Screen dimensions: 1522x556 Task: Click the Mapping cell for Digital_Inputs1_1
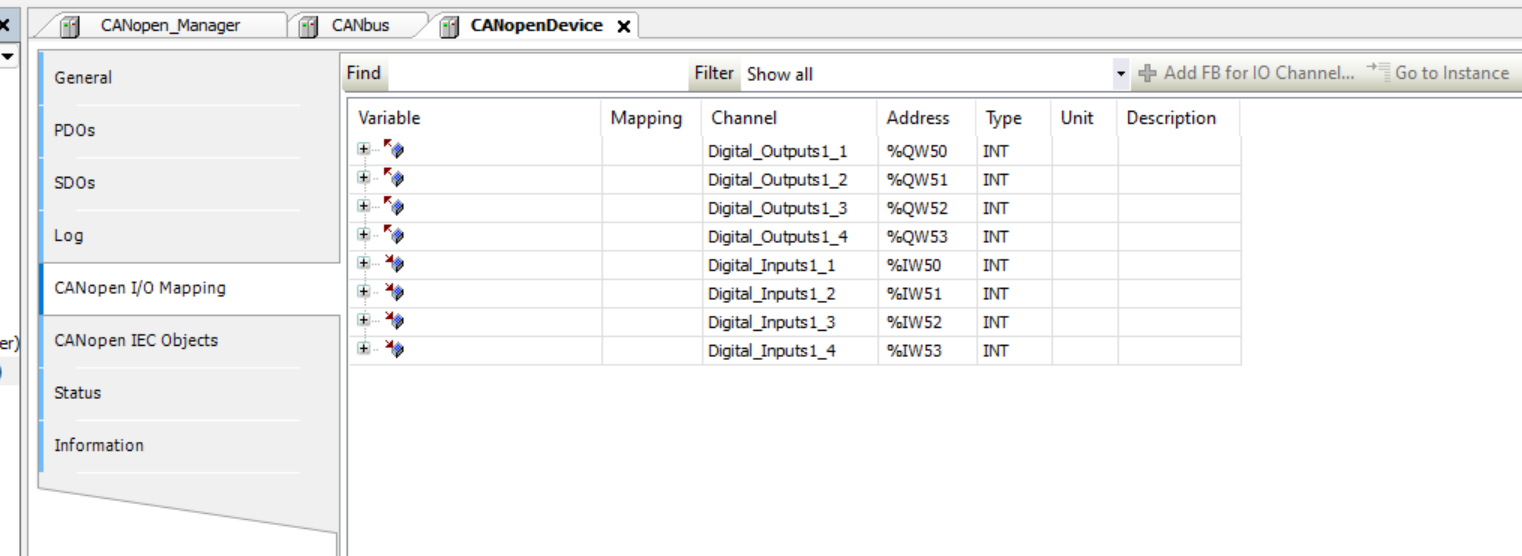(651, 265)
